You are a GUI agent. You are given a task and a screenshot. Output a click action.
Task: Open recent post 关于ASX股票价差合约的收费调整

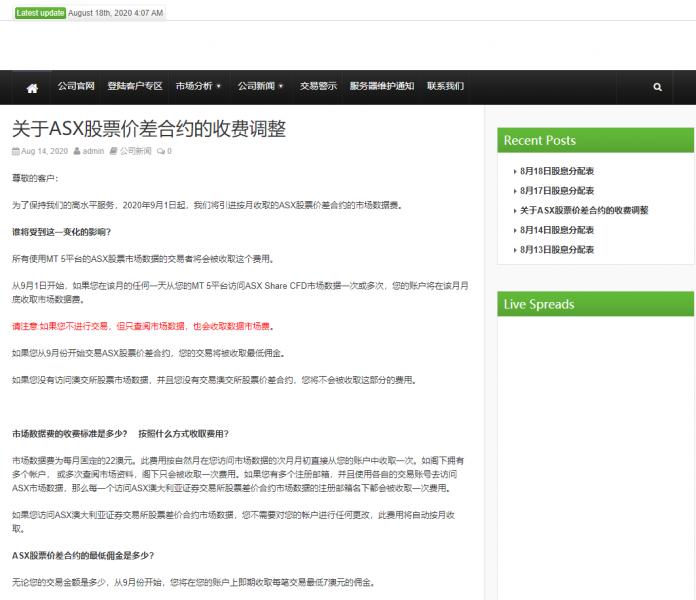pyautogui.click(x=584, y=210)
